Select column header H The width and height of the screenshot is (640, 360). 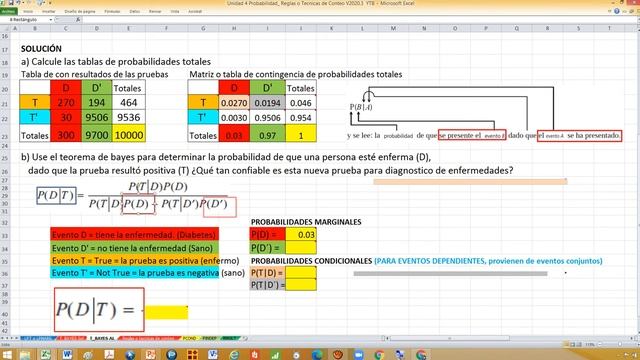tap(234, 28)
